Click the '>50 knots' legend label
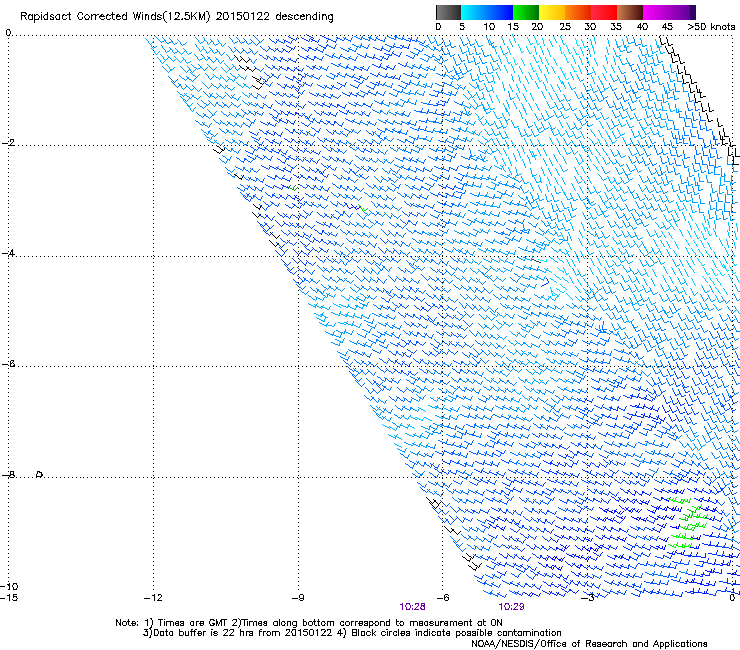 pos(711,27)
